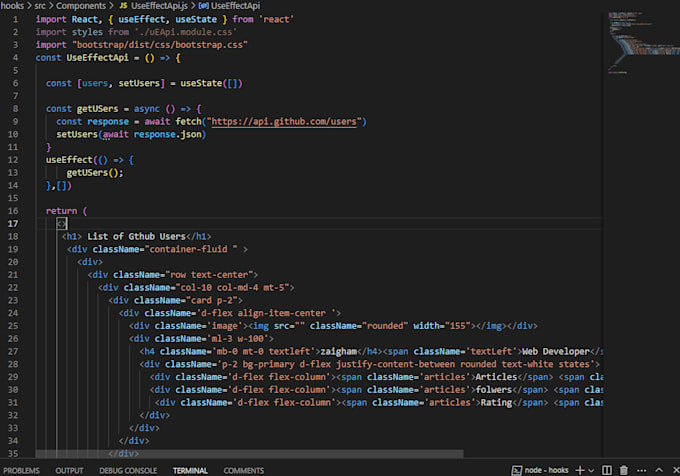Click the 'useEffect' call on line 12
Viewport: 680px width, 476px height.
point(69,160)
